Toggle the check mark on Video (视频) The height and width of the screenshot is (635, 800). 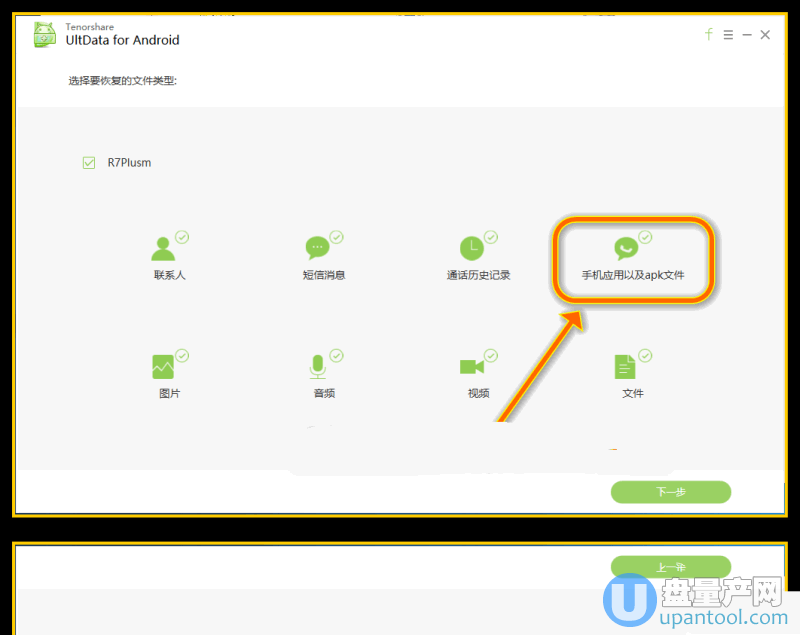(491, 355)
